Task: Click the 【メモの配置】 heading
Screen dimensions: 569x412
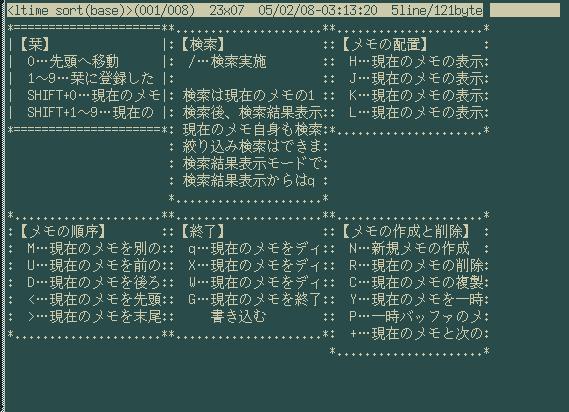Action: (385, 45)
